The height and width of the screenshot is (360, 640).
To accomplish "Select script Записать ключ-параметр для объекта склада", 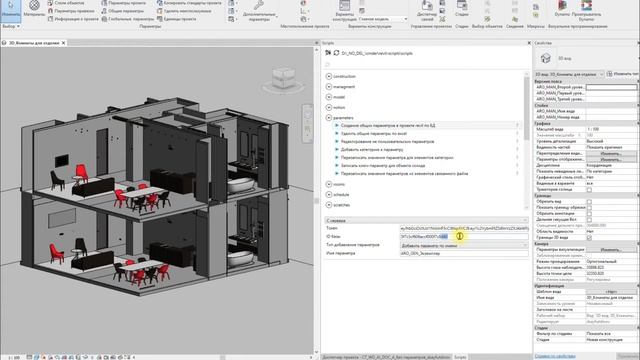I will 383,166.
